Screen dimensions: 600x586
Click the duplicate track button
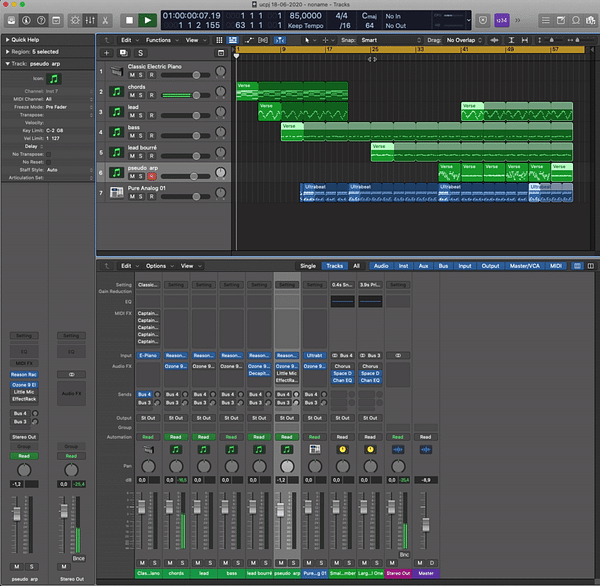[123, 52]
